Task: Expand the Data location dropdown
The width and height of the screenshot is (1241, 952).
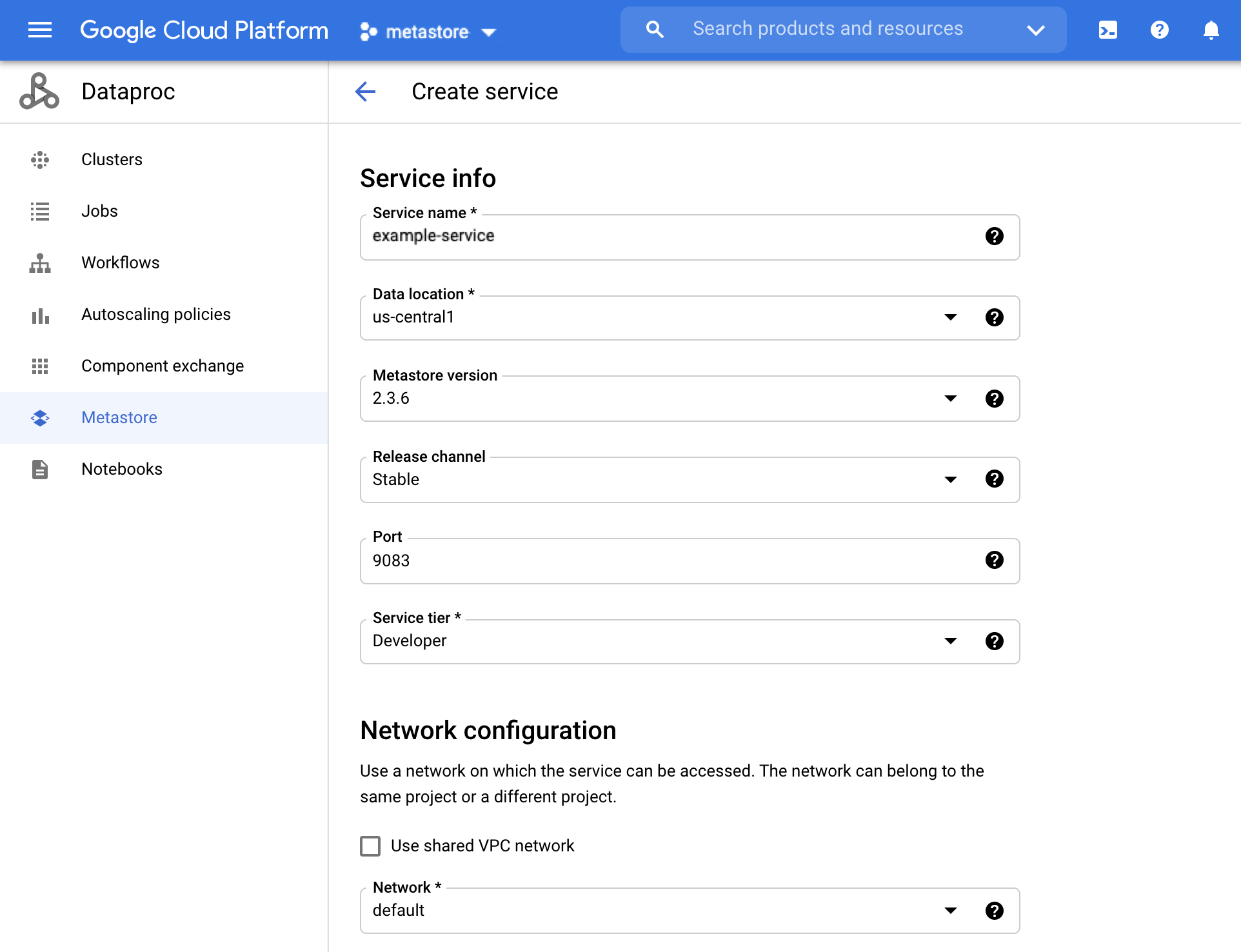Action: [x=950, y=317]
